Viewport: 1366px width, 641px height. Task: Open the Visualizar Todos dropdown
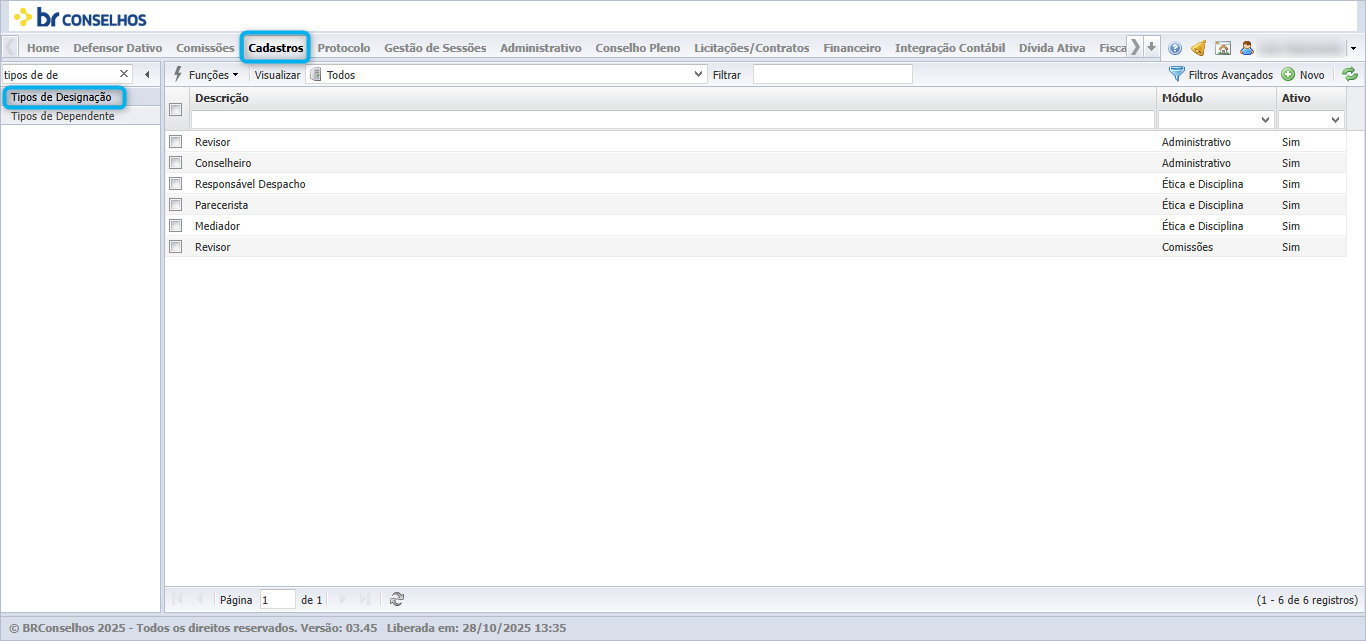tap(507, 75)
